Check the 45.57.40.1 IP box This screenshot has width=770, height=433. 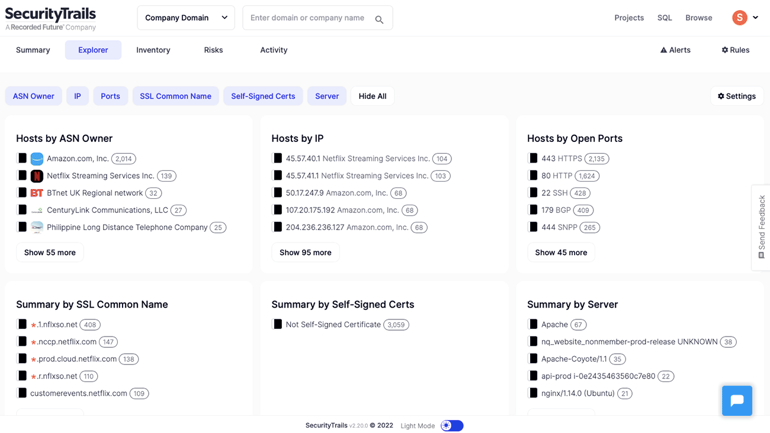(277, 158)
